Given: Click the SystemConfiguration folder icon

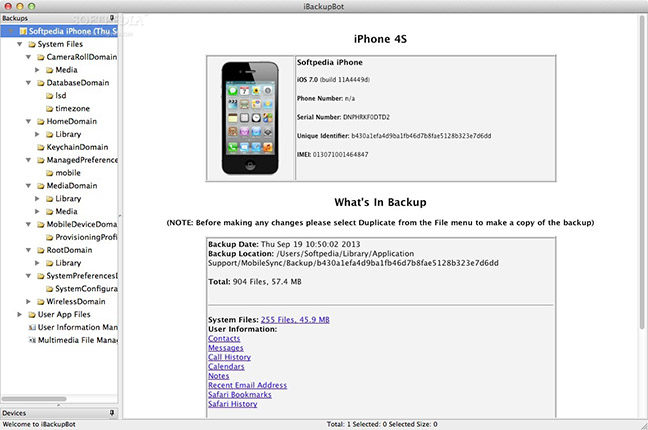Looking at the screenshot, I should point(50,289).
